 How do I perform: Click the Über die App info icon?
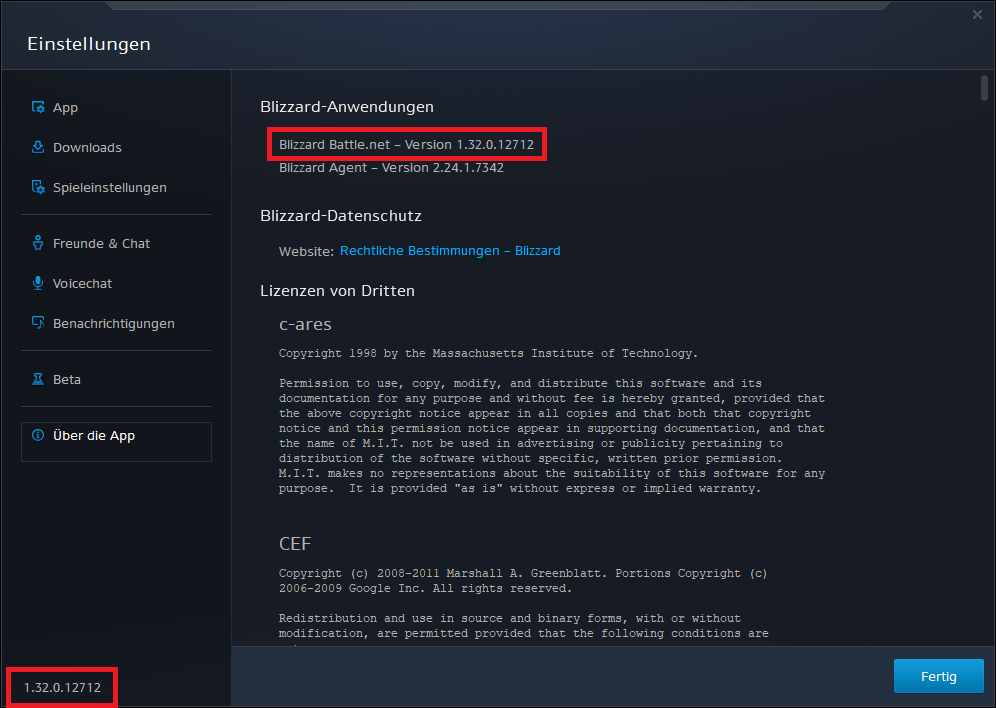point(38,435)
